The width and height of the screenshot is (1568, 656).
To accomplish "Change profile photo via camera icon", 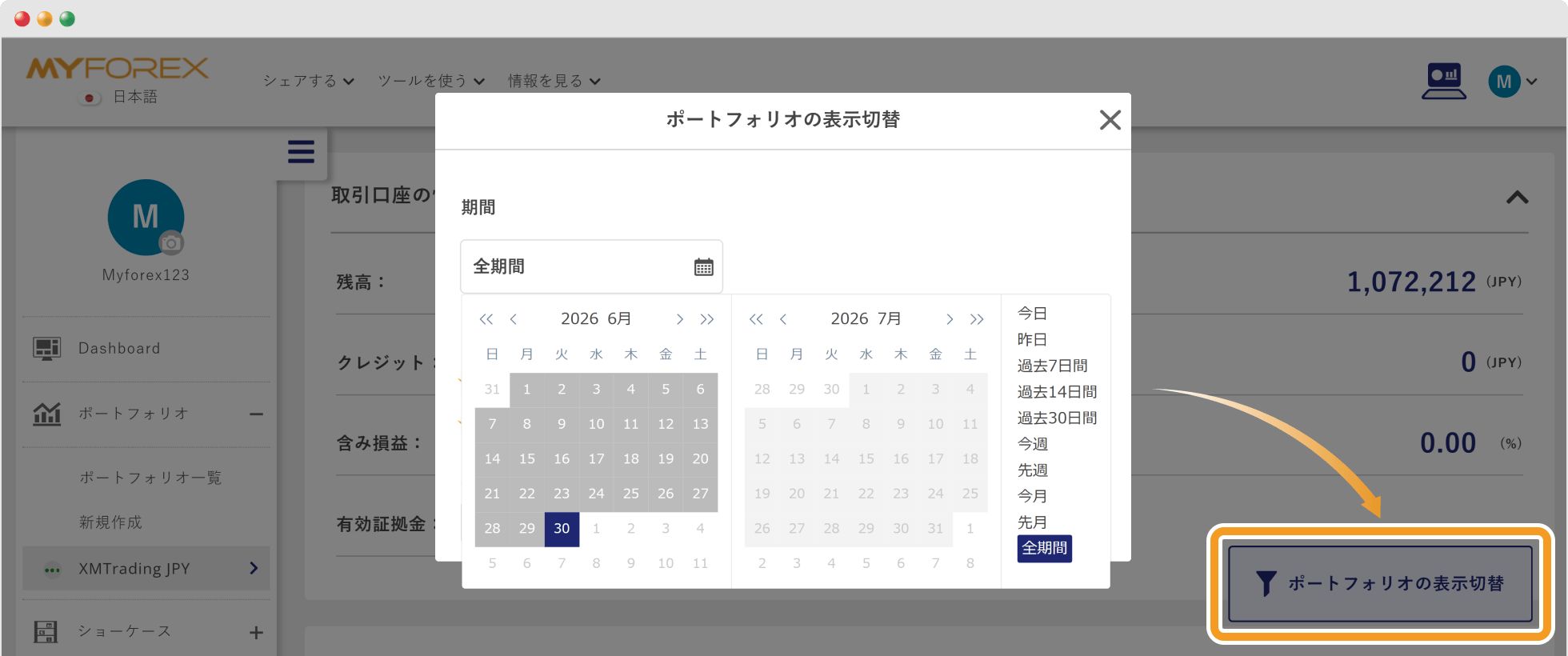I will (170, 242).
